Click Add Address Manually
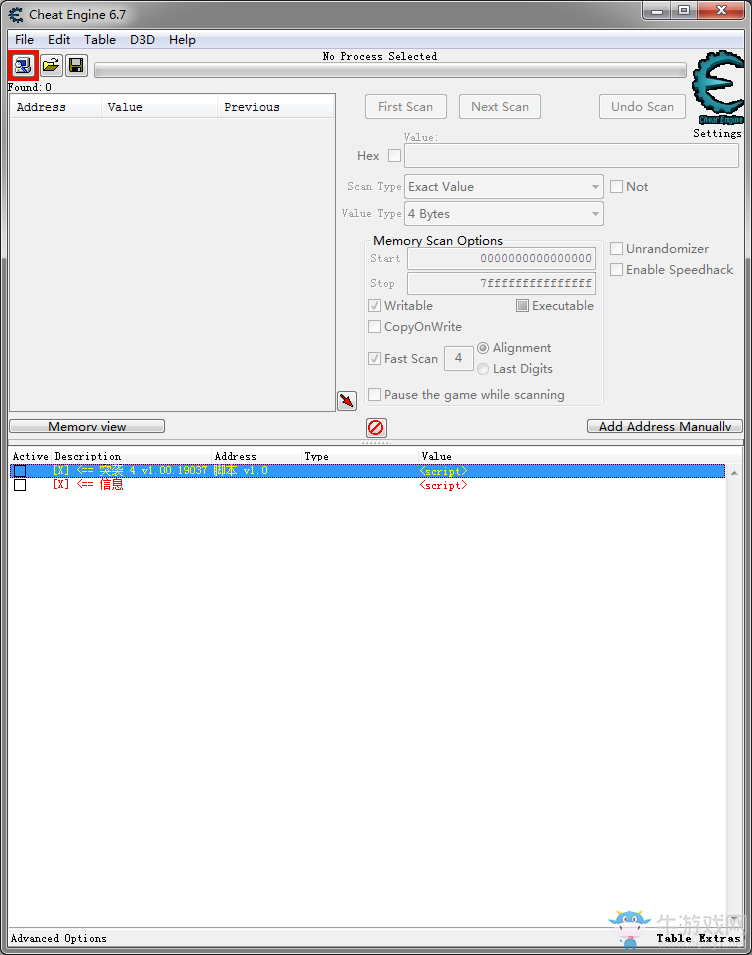This screenshot has width=752, height=955. [665, 426]
